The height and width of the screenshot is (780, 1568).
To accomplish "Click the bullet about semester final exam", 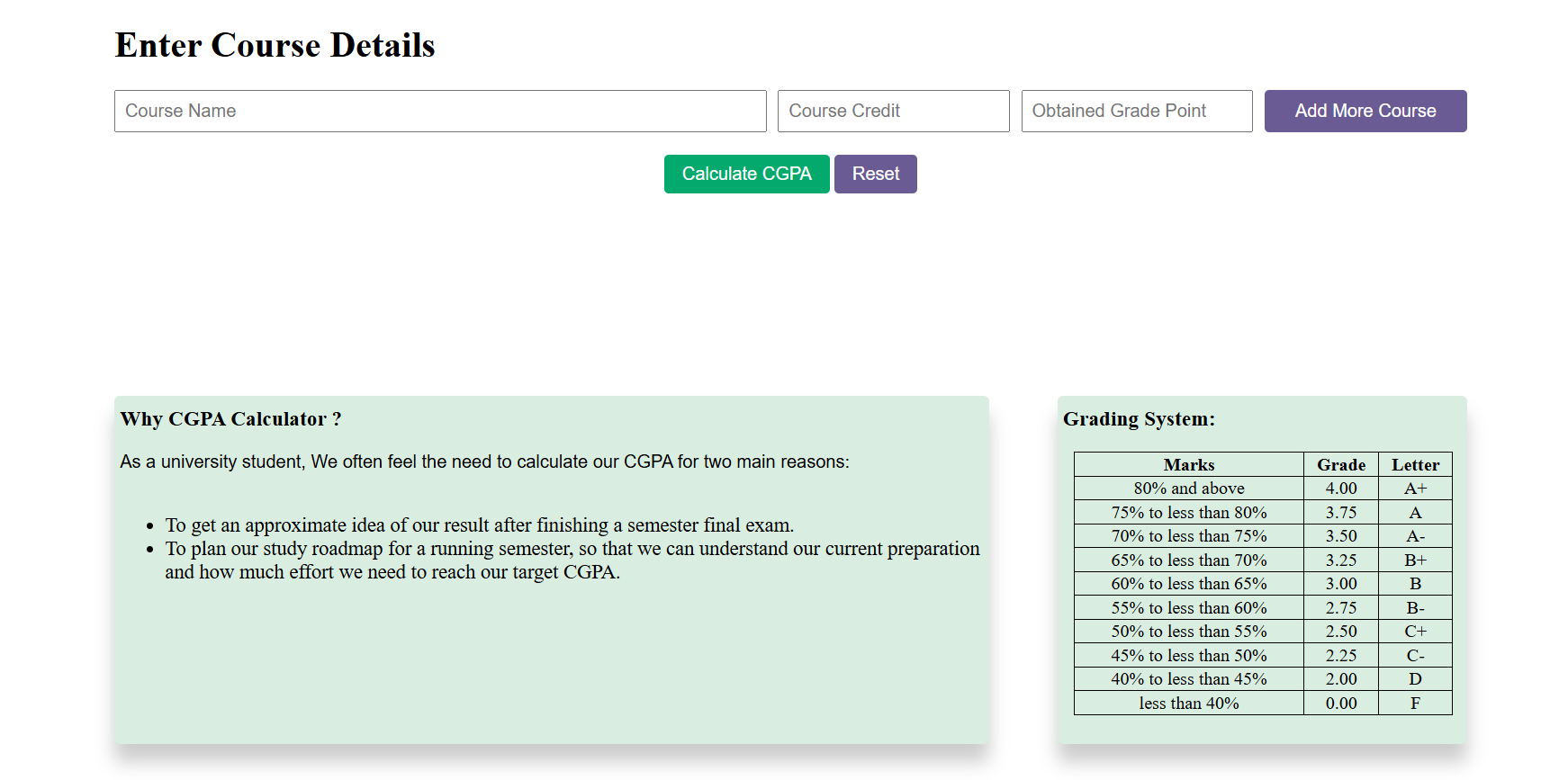I will (x=480, y=524).
